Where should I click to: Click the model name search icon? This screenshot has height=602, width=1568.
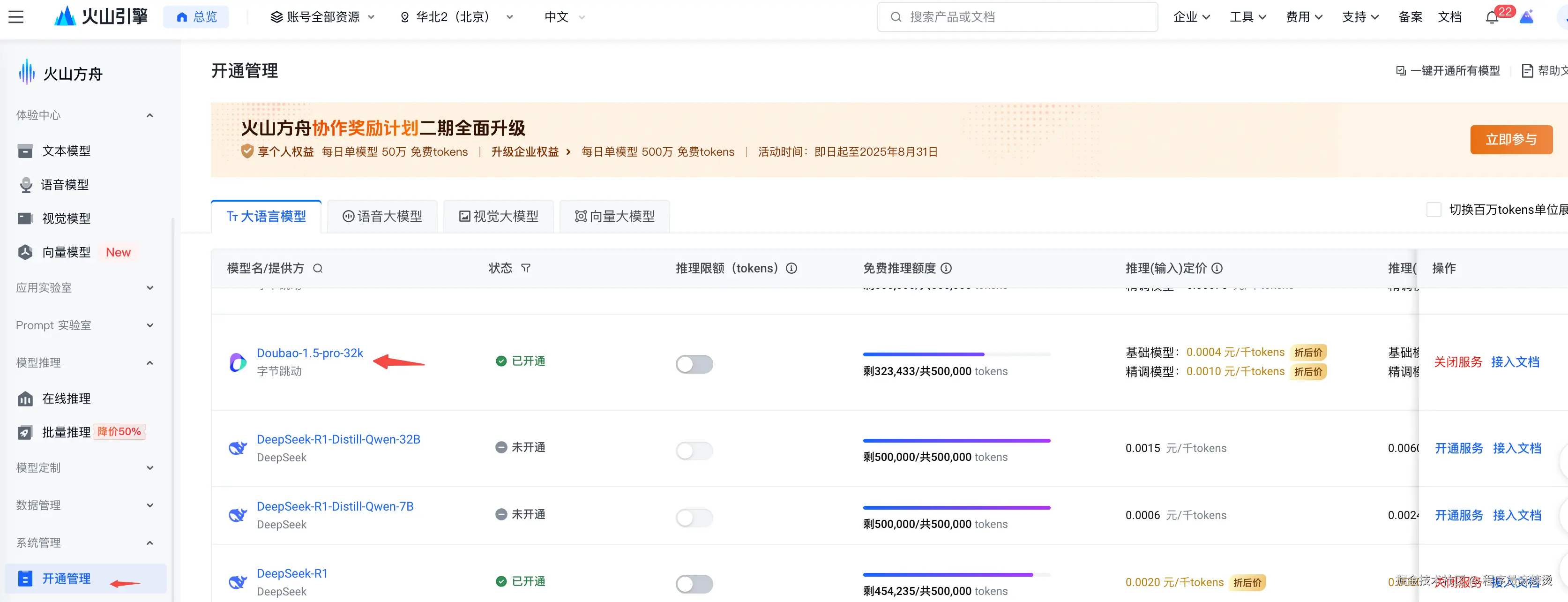(x=318, y=268)
